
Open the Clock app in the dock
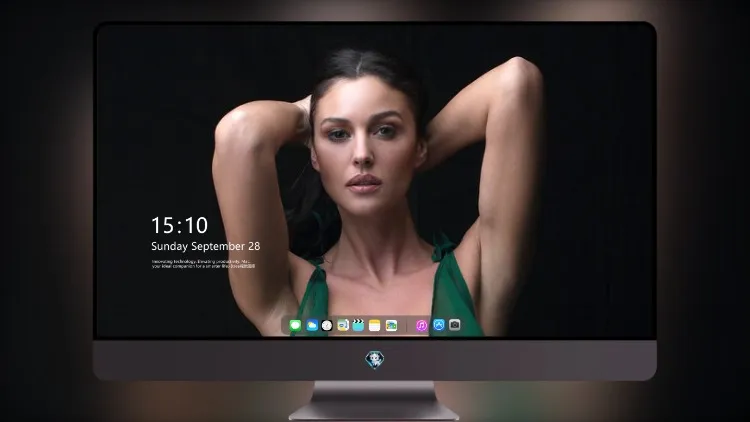327,325
